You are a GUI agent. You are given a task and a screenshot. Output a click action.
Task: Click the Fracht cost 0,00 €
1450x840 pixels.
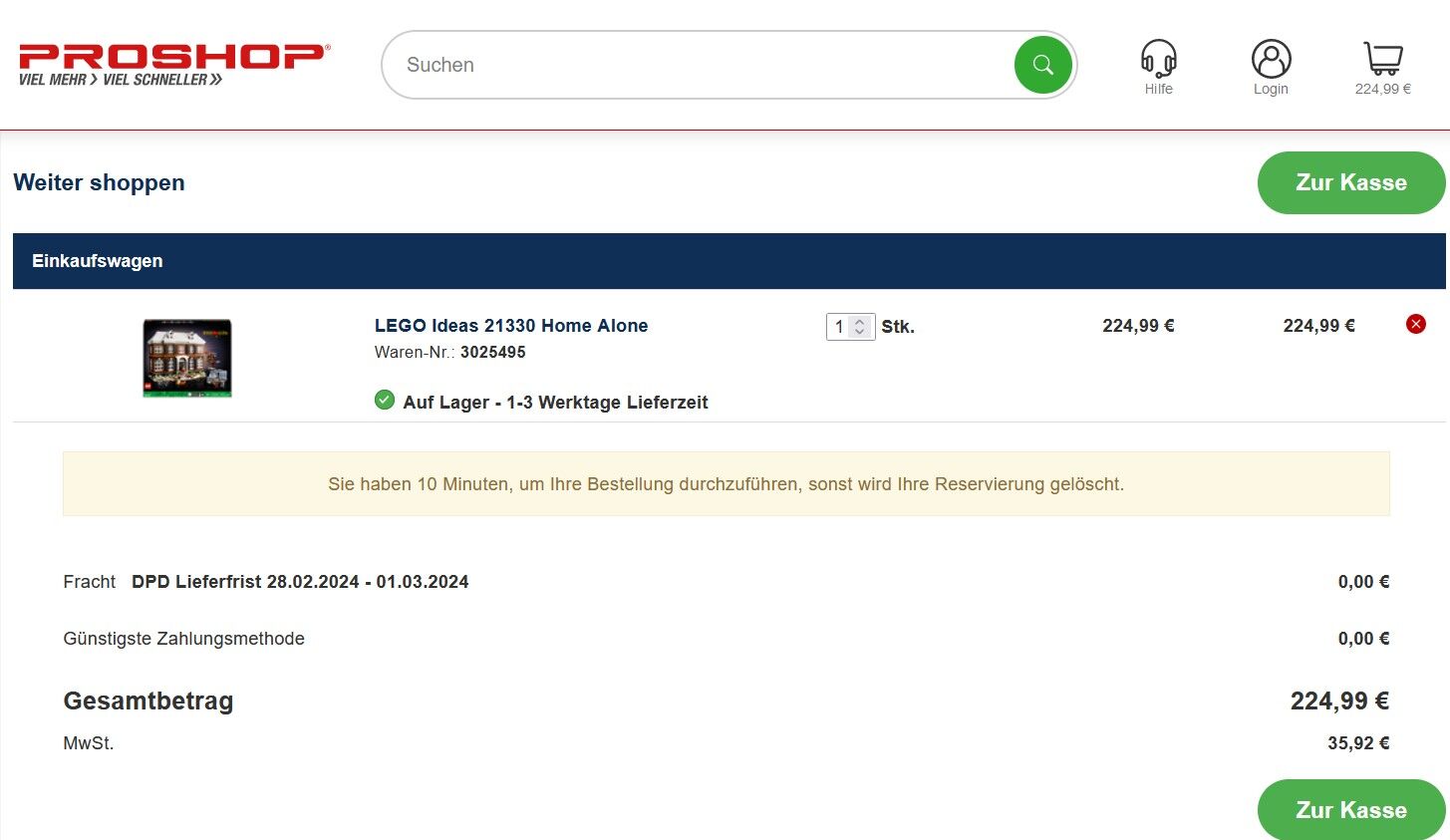coord(1363,582)
